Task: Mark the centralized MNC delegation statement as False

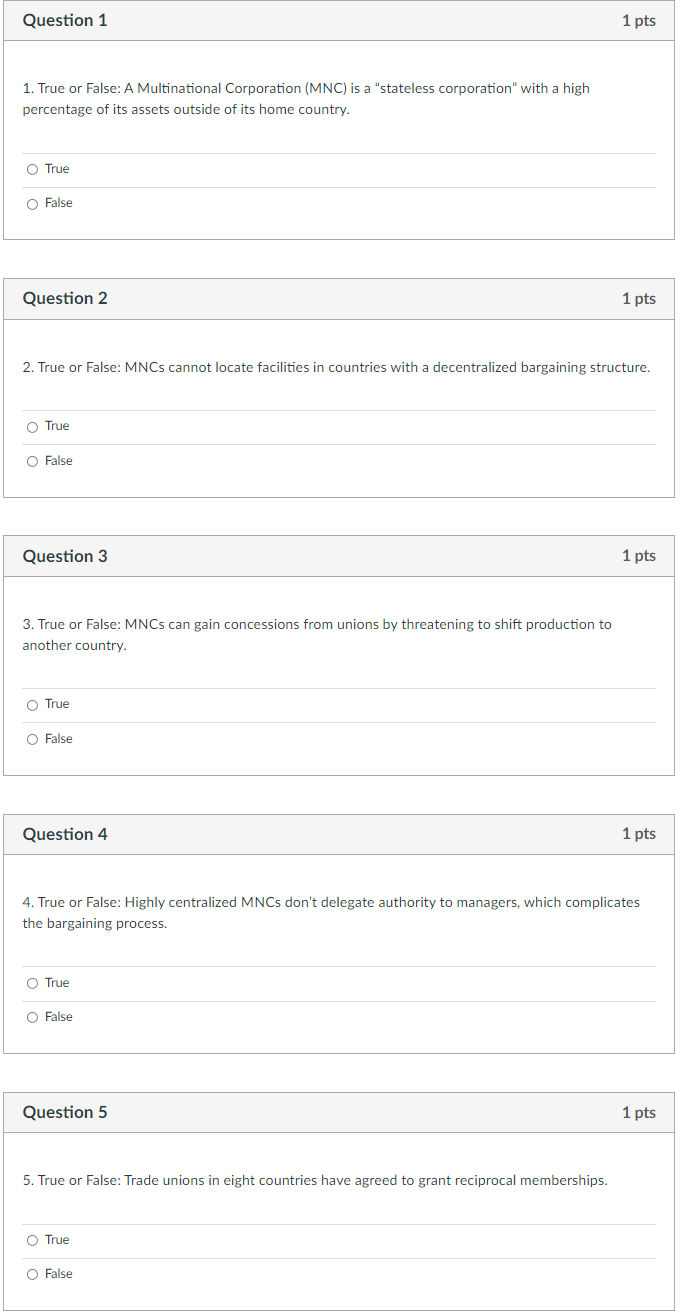Action: click(x=31, y=1016)
